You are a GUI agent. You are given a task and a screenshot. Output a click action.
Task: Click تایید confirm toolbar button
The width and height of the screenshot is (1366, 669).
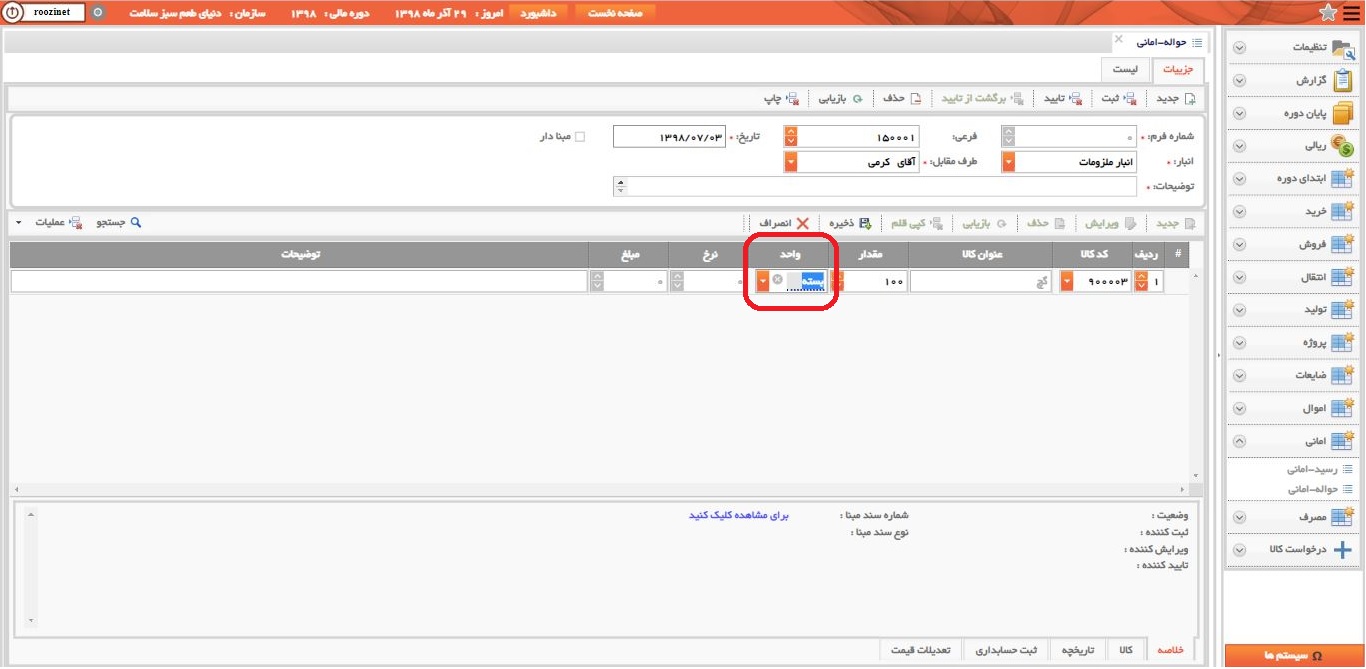(x=1063, y=98)
